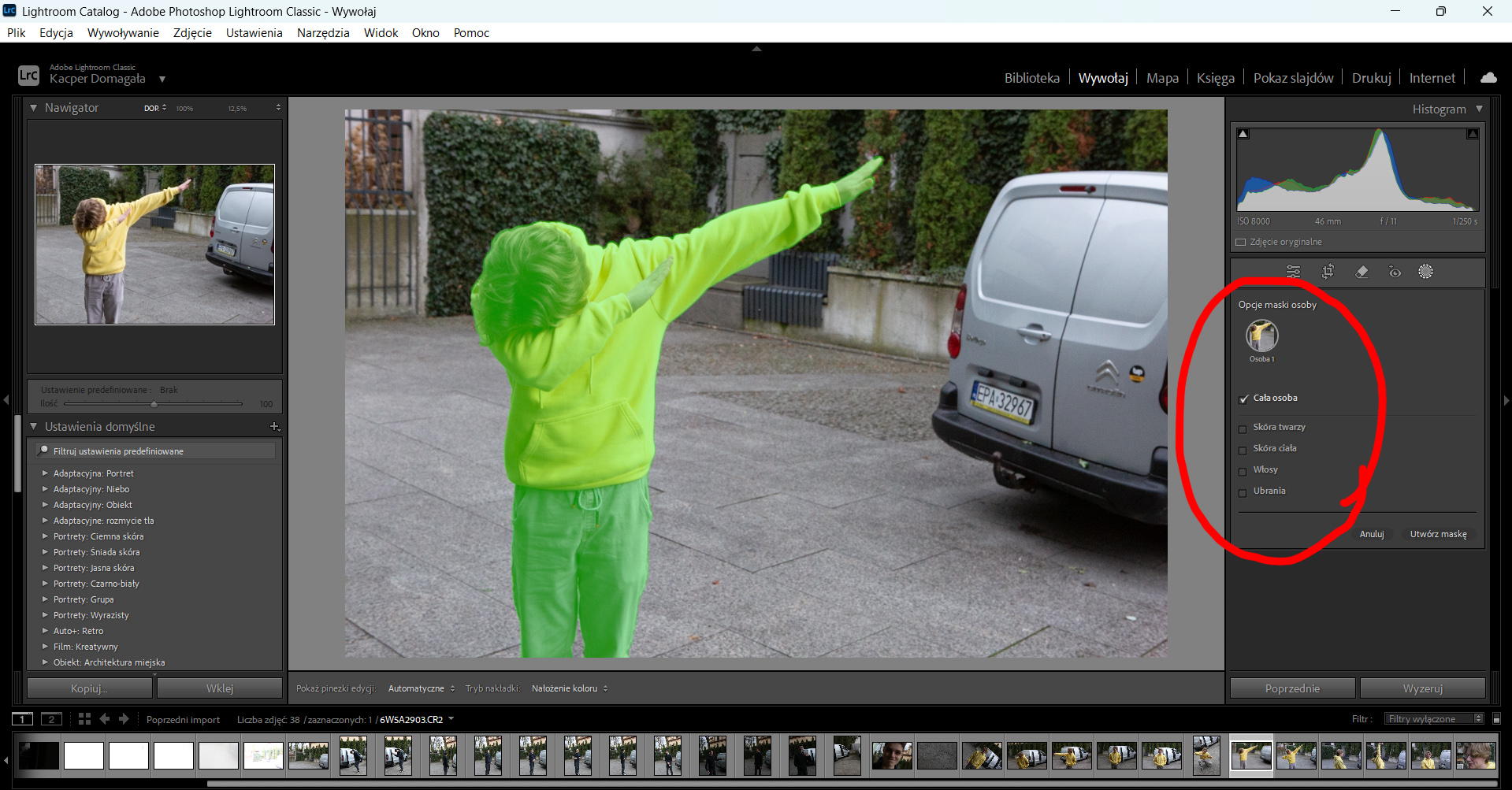Image resolution: width=1512 pixels, height=790 pixels.
Task: Select the Osoba 1 person thumbnail
Action: [x=1261, y=336]
